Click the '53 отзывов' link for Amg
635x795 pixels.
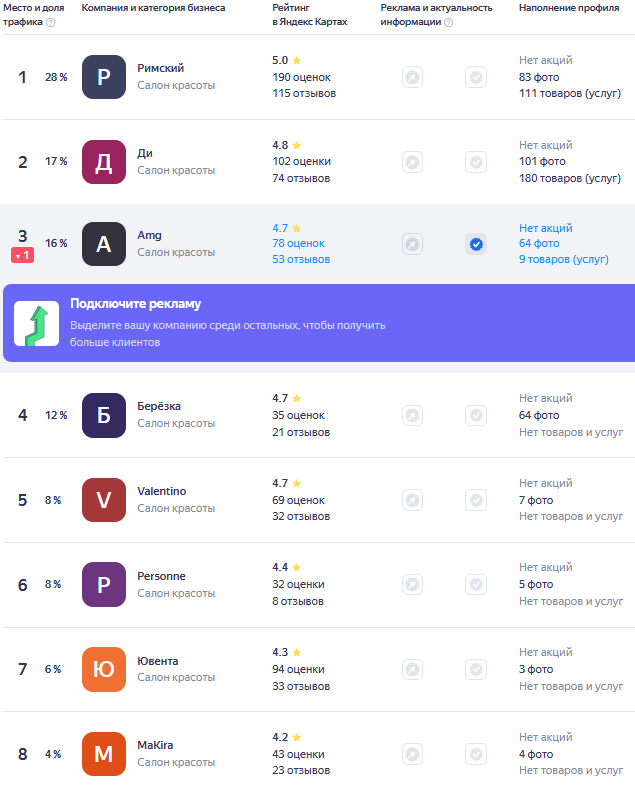coord(301,259)
